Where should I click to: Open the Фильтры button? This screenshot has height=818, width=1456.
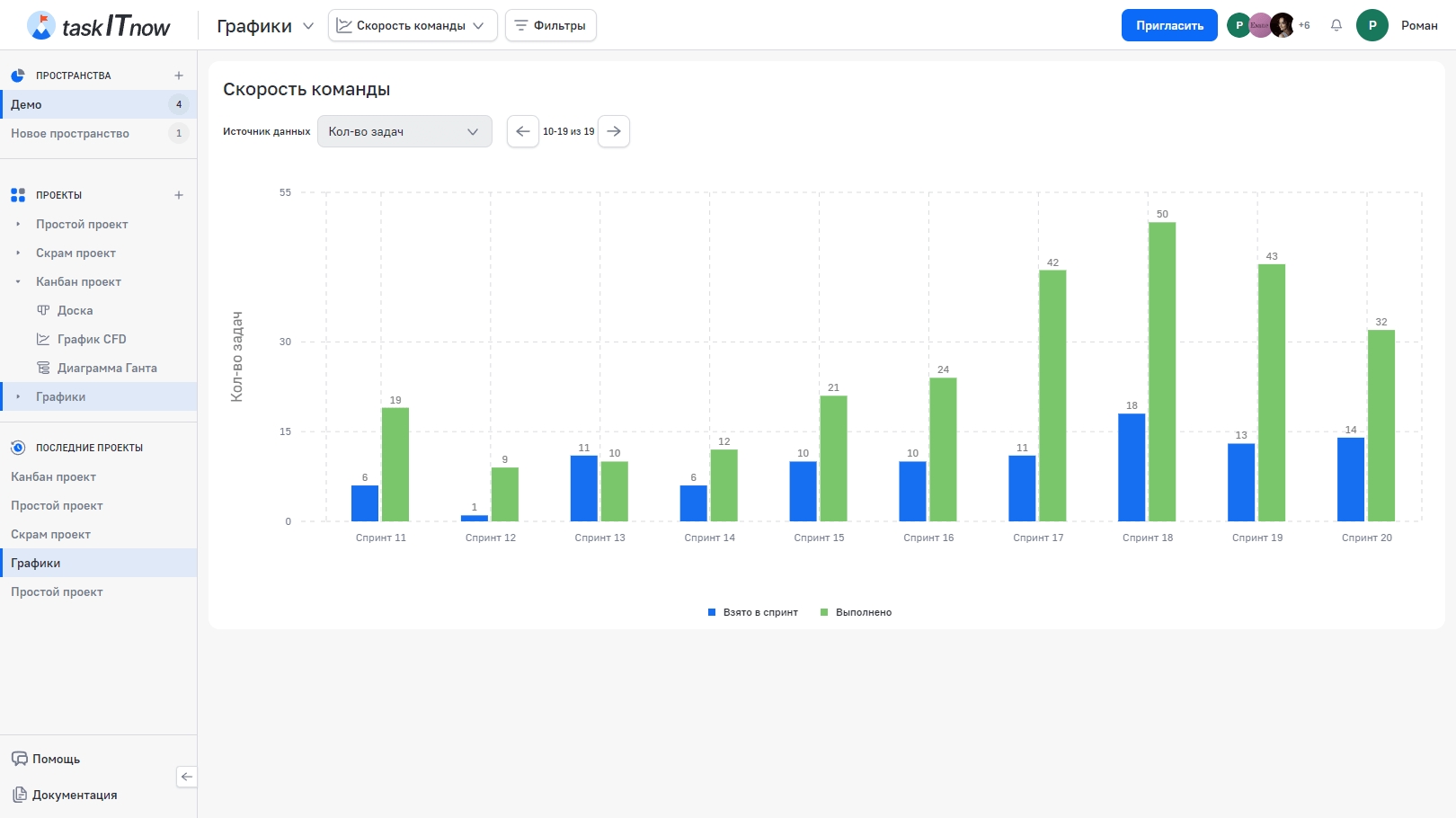click(x=550, y=25)
